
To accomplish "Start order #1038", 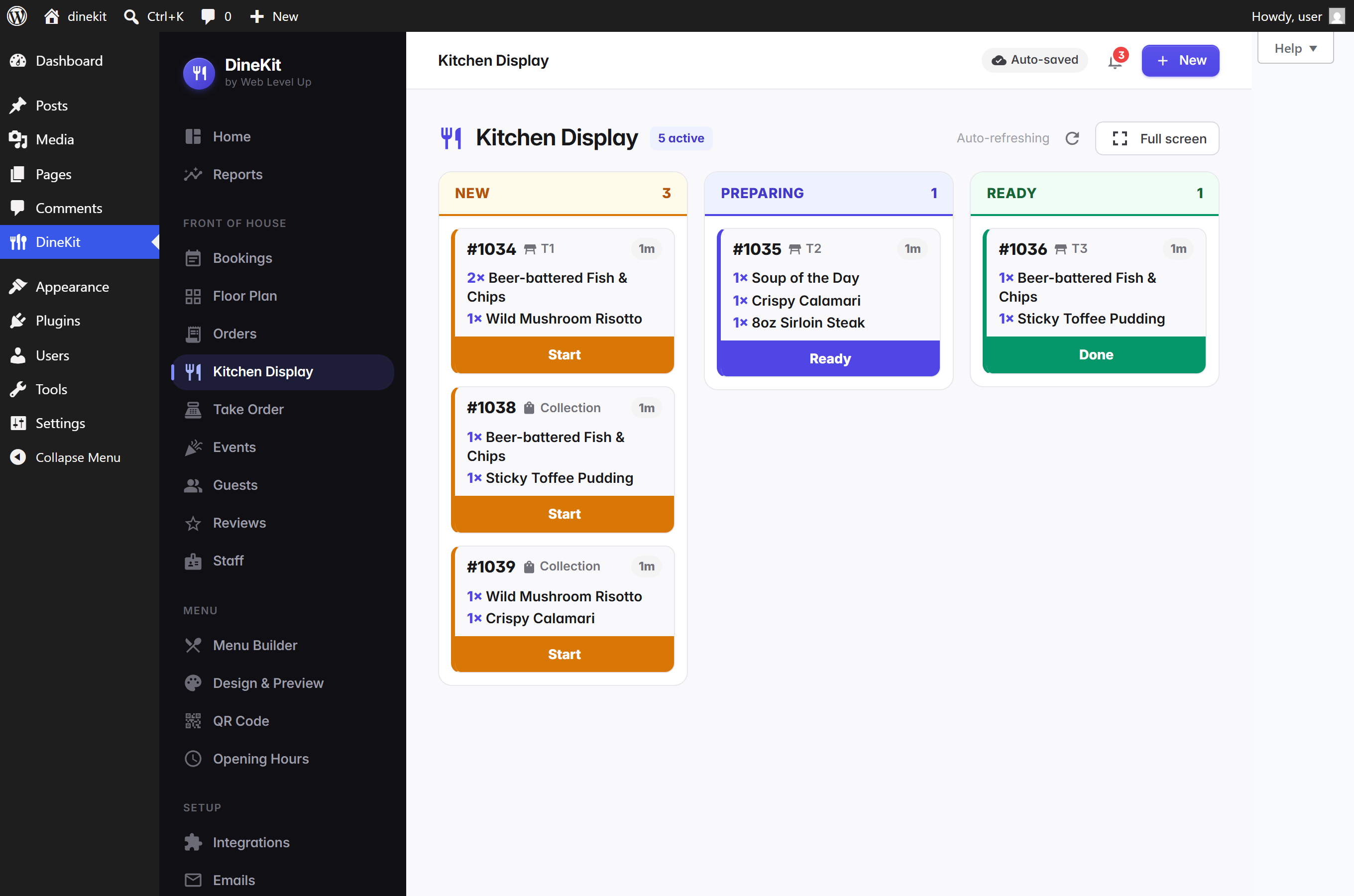I will point(564,514).
